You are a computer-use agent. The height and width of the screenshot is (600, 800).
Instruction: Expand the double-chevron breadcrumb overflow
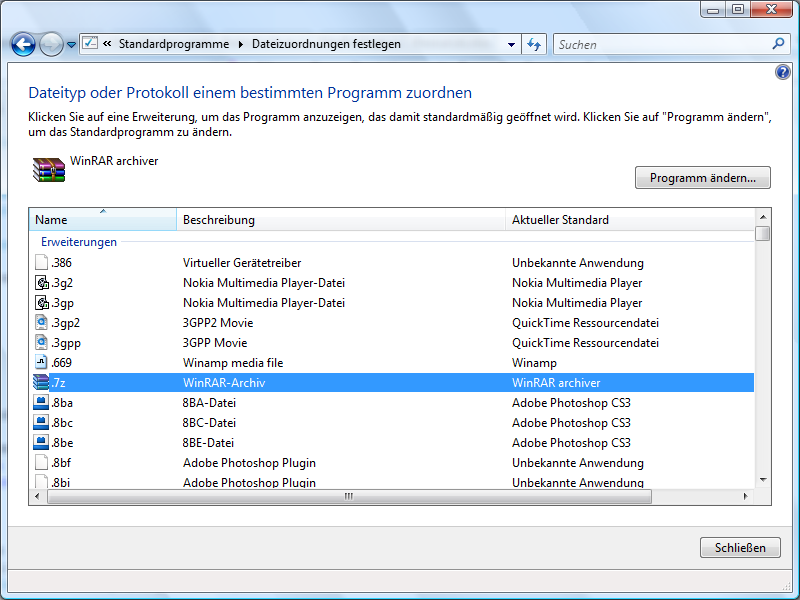point(107,44)
